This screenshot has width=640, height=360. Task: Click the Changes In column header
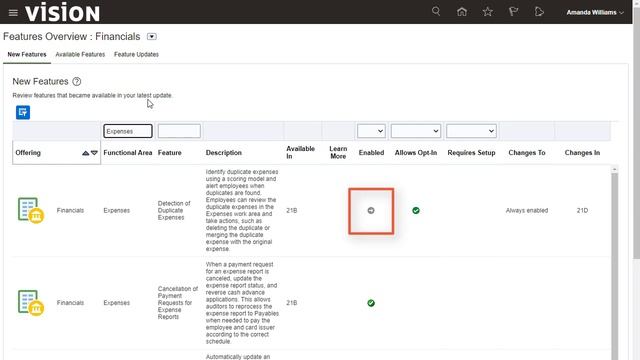pos(582,153)
